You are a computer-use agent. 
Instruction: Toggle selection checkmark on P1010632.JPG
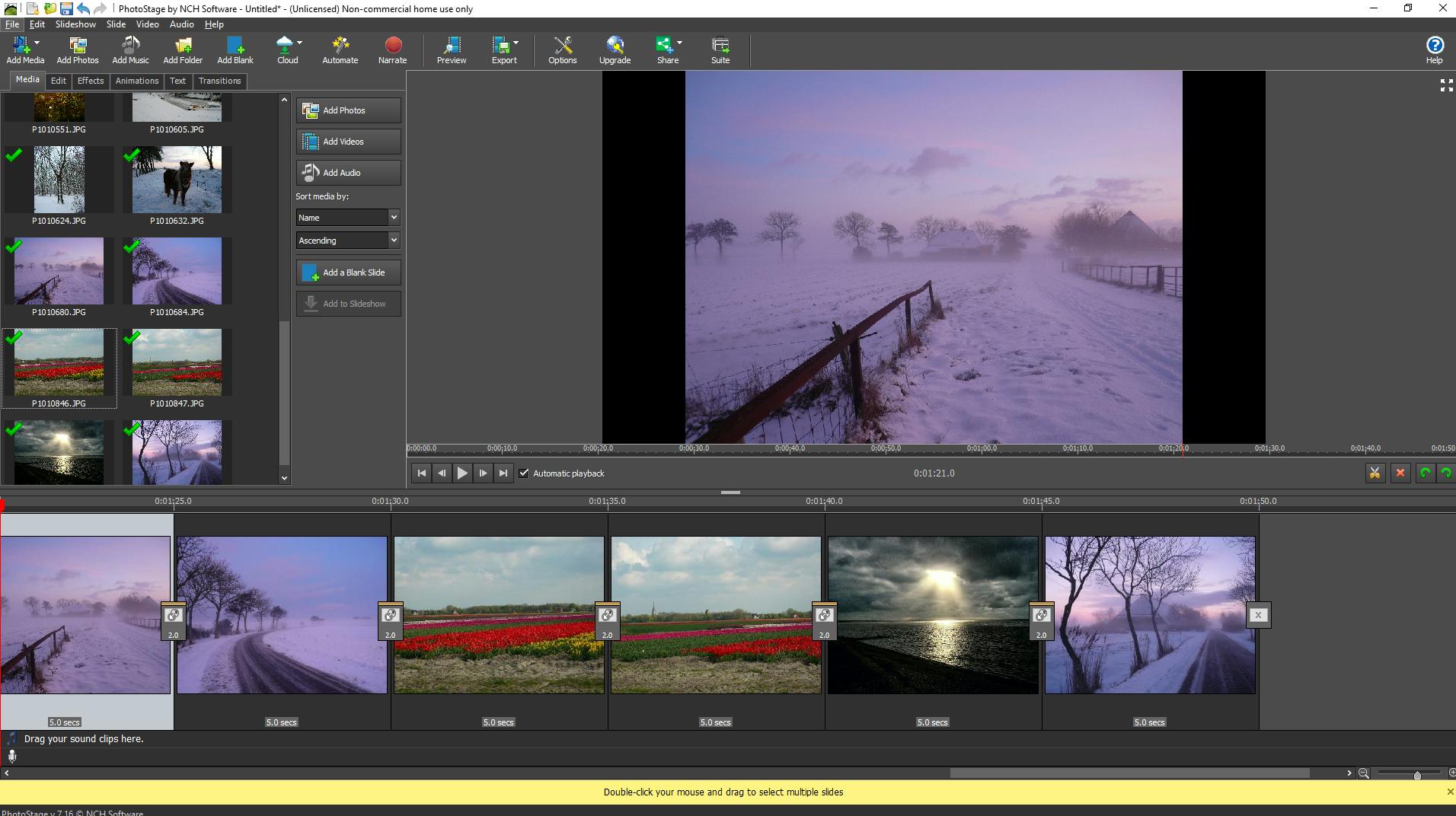[133, 155]
